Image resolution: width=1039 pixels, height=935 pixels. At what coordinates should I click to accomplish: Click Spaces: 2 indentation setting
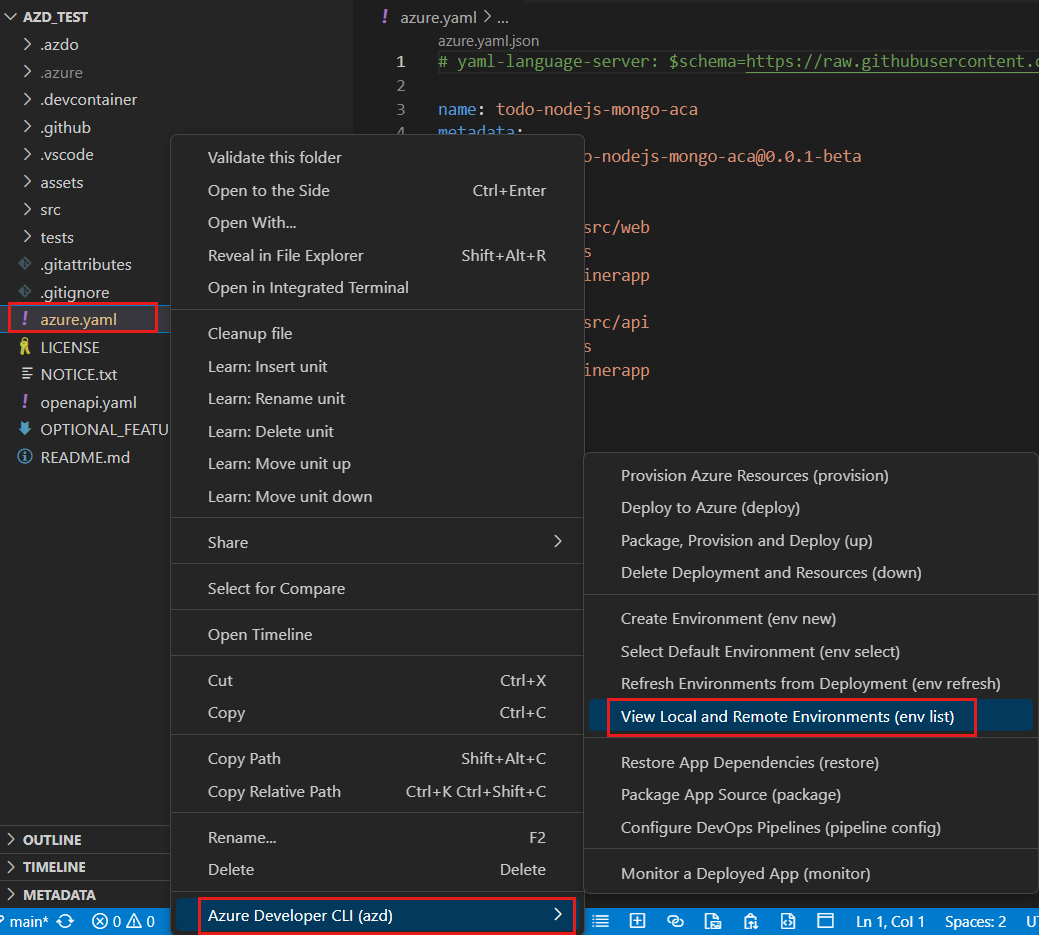click(975, 922)
